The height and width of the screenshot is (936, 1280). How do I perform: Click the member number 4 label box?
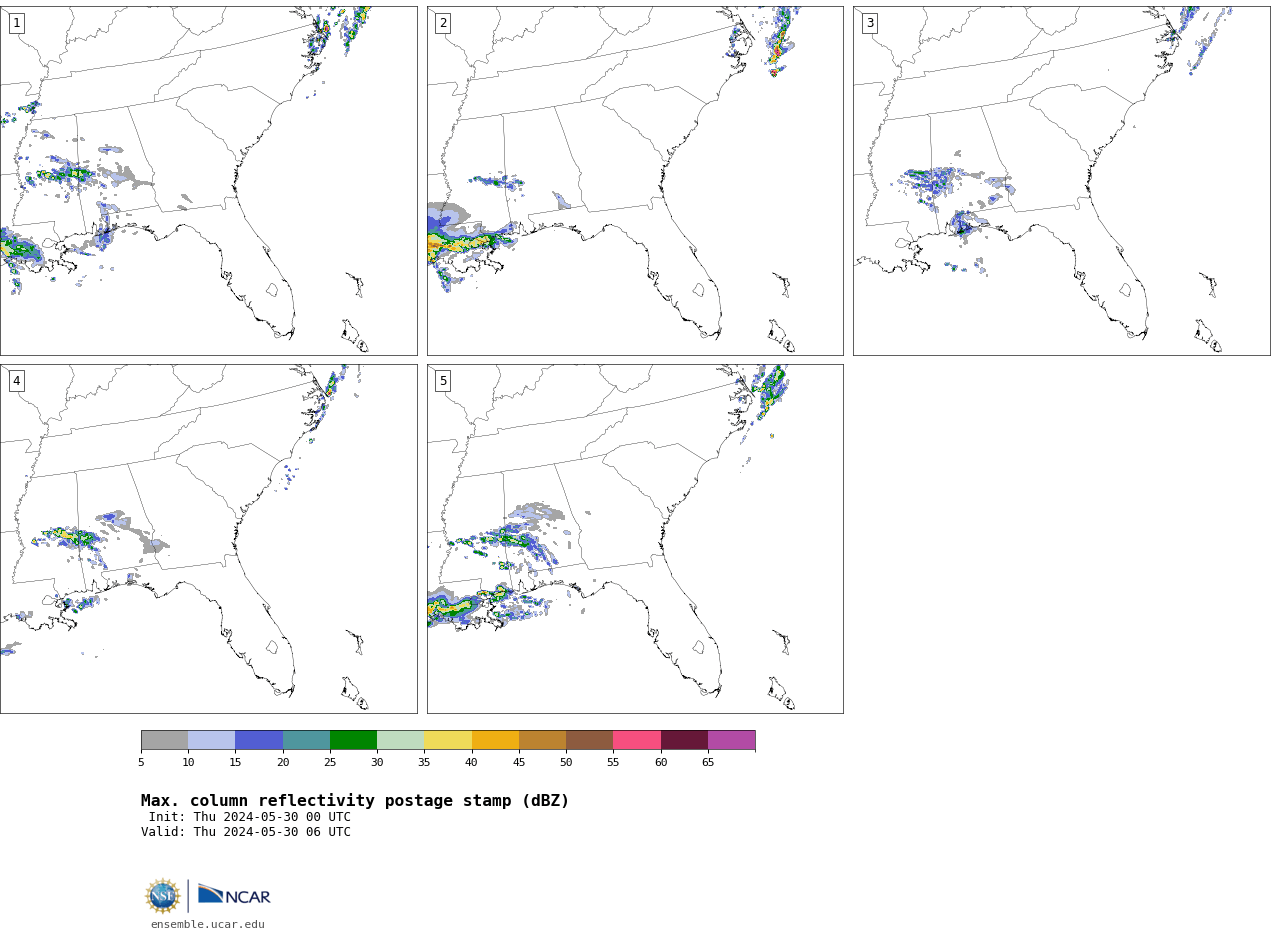click(x=16, y=381)
